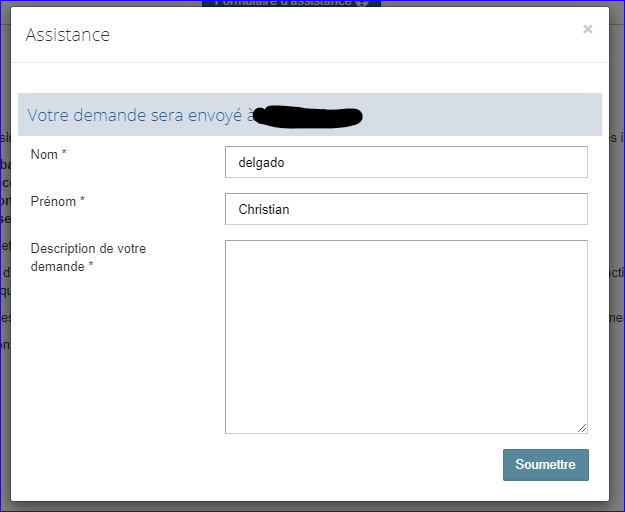Click the partially hidden Formulaire d'assistance button

click(x=283, y=3)
